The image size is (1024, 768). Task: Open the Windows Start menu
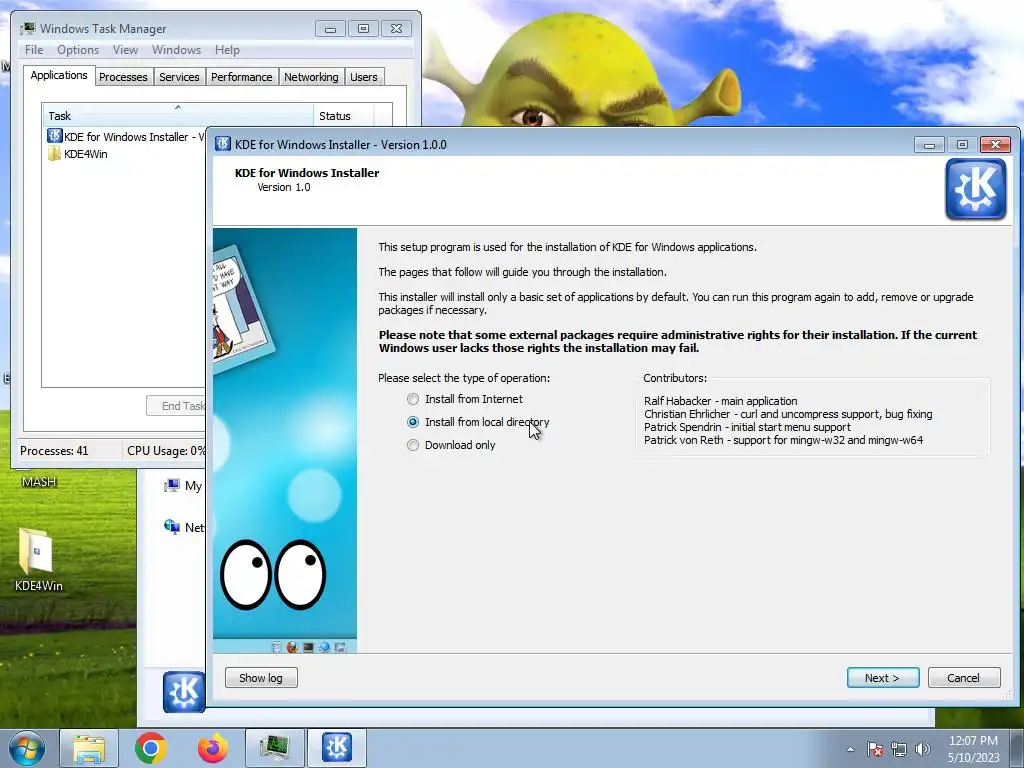(27, 748)
